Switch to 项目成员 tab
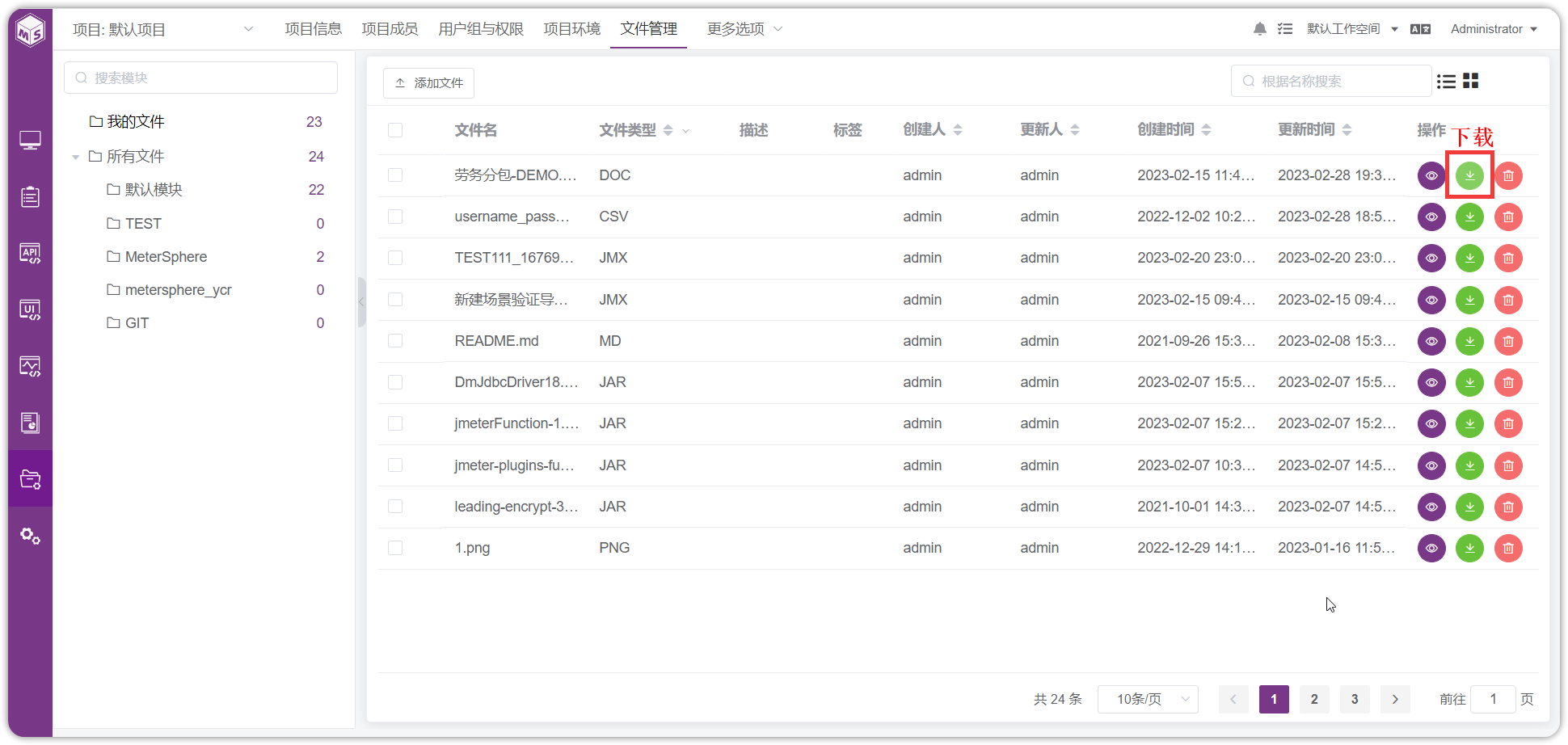Image resolution: width=1568 pixels, height=745 pixels. [390, 29]
